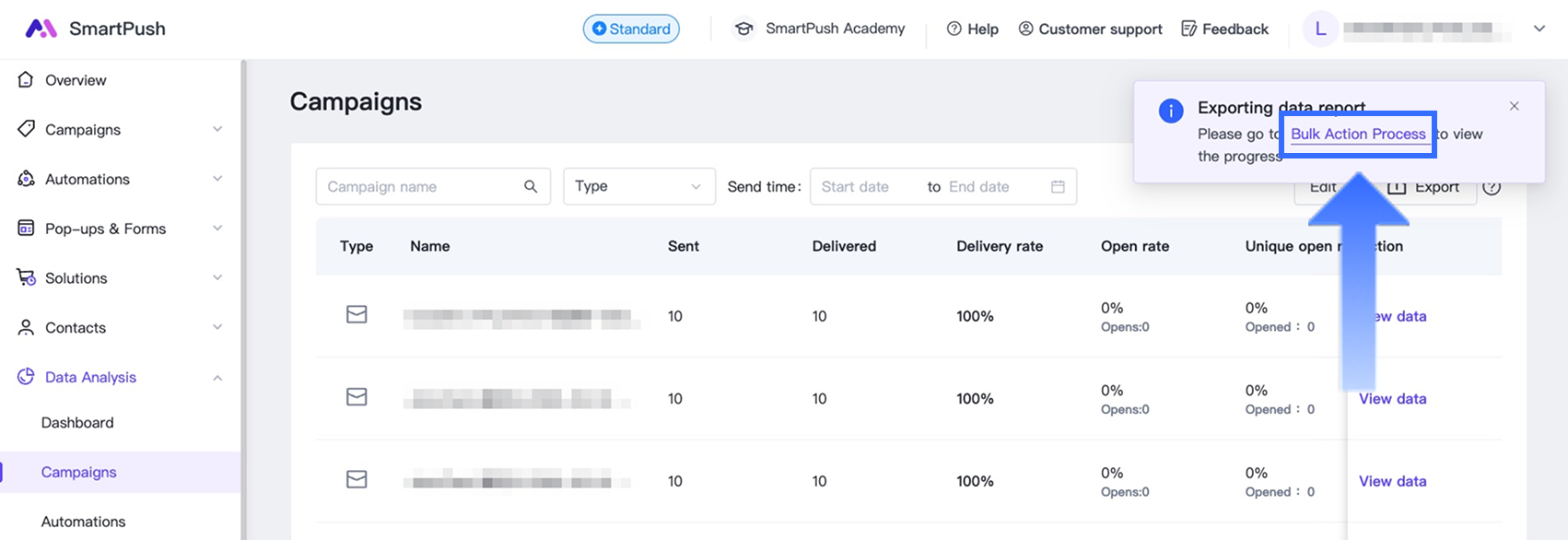
Task: Go to Dashboard under Data Analysis
Action: point(77,422)
